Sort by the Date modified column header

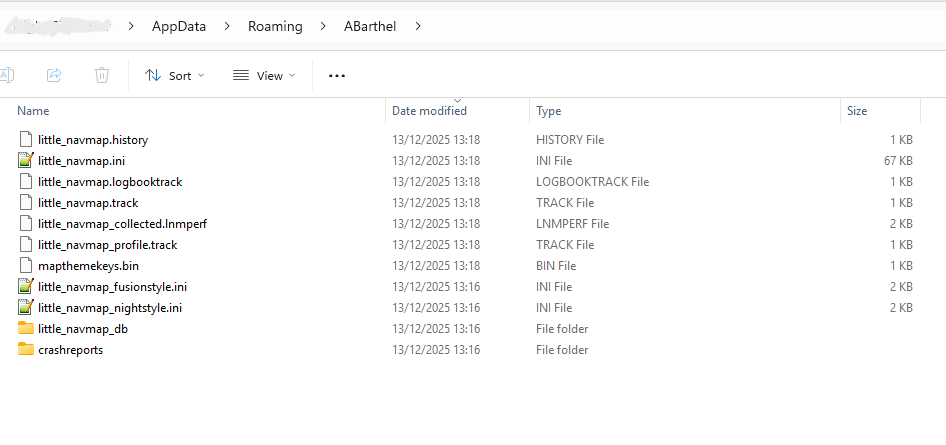tap(429, 111)
